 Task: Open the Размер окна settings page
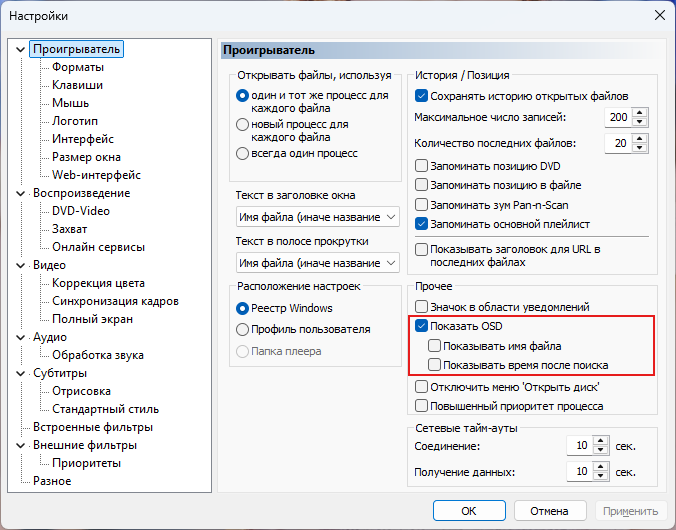[86, 157]
